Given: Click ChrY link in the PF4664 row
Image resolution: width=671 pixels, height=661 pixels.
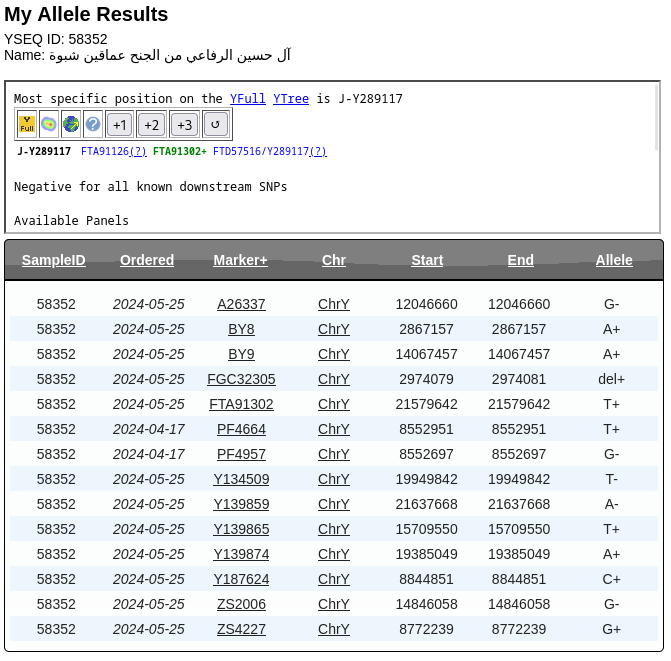Looking at the screenshot, I should click(x=334, y=429).
